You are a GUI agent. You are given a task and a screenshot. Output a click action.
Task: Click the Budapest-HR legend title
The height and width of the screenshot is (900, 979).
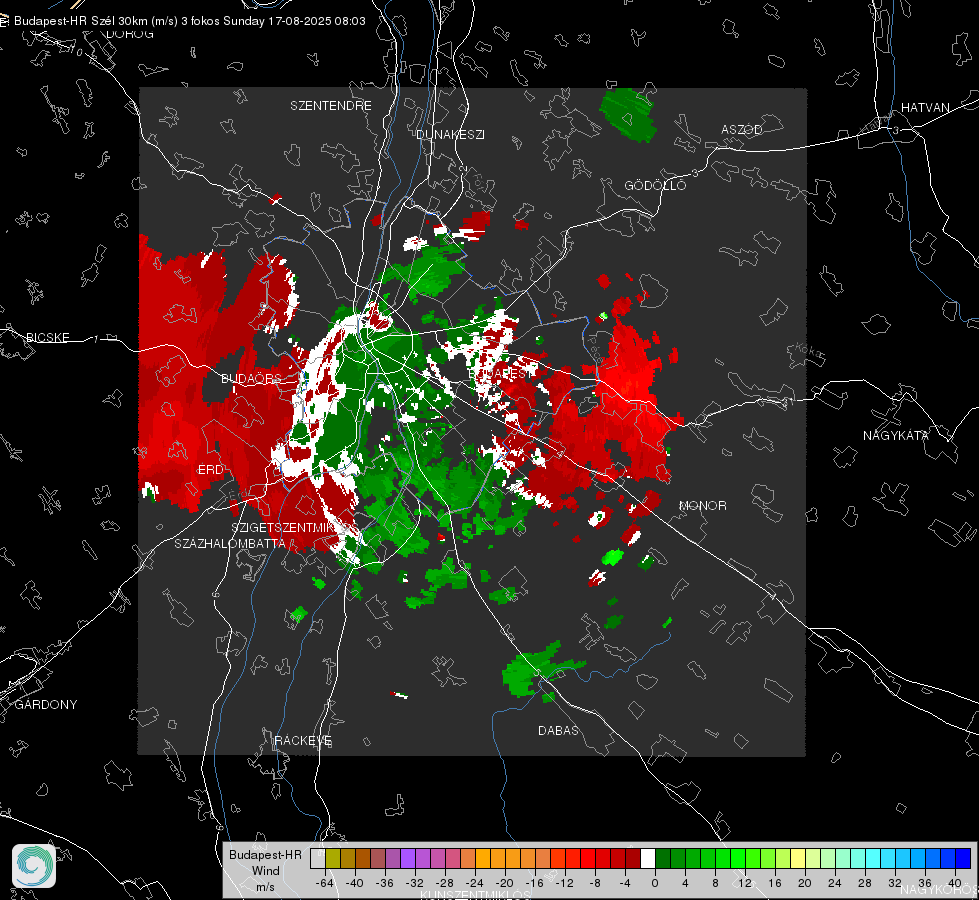coord(265,854)
